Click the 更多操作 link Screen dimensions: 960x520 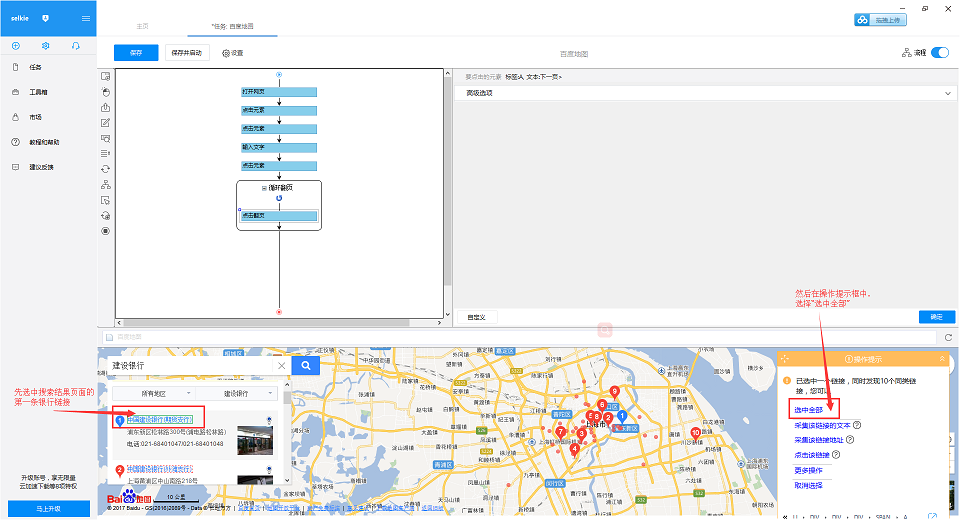[808, 470]
